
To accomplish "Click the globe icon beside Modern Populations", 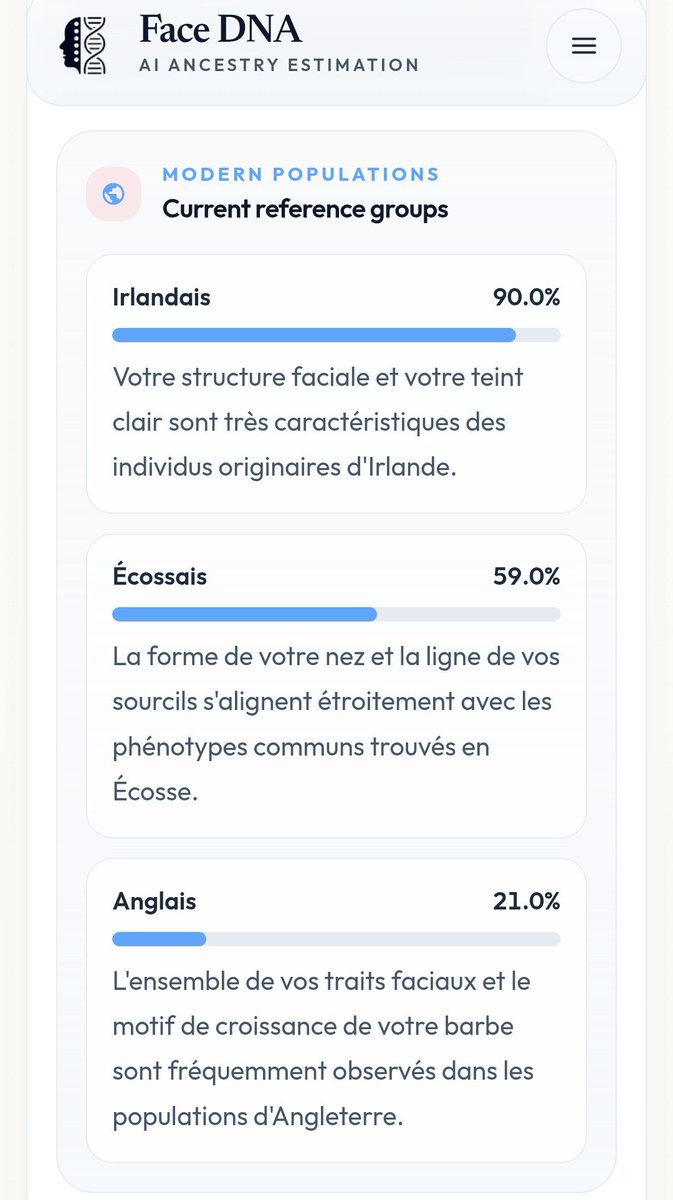I will 113,194.
